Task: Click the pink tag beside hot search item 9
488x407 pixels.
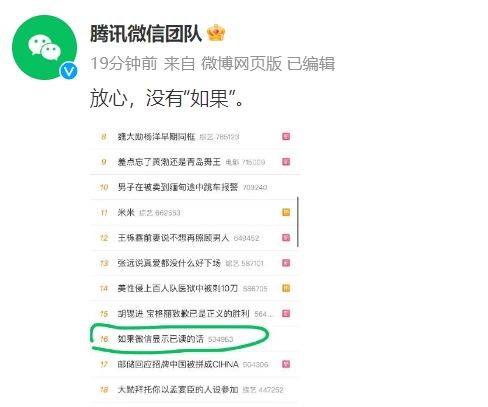Action: coord(286,162)
